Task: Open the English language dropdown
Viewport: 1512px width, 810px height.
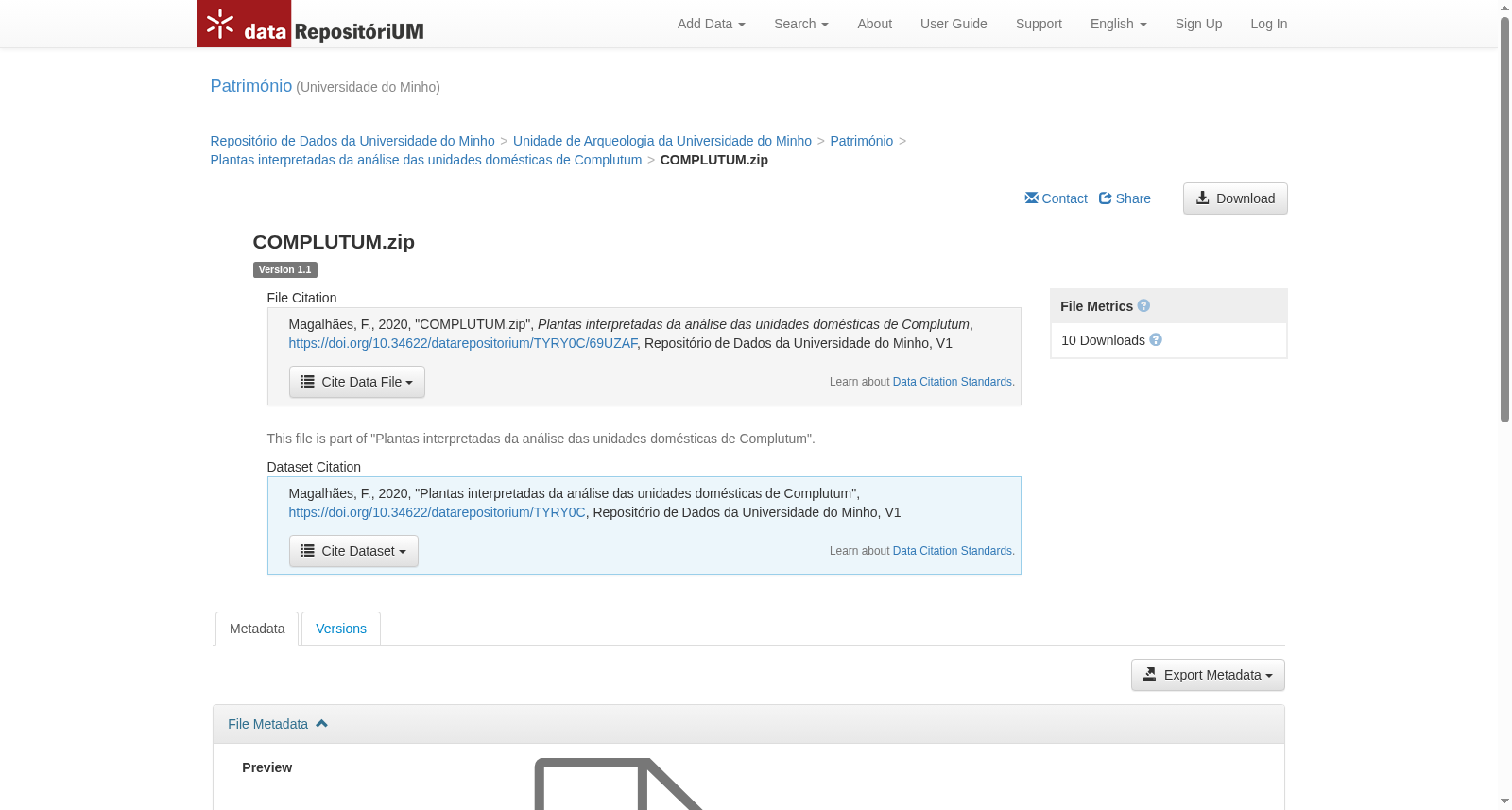Action: pyautogui.click(x=1118, y=24)
